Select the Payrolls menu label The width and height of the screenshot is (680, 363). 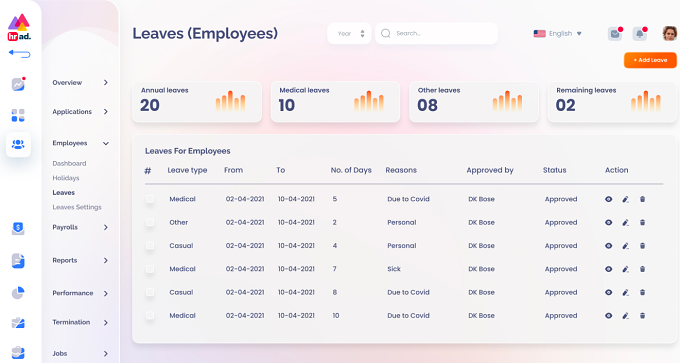[x=65, y=227]
